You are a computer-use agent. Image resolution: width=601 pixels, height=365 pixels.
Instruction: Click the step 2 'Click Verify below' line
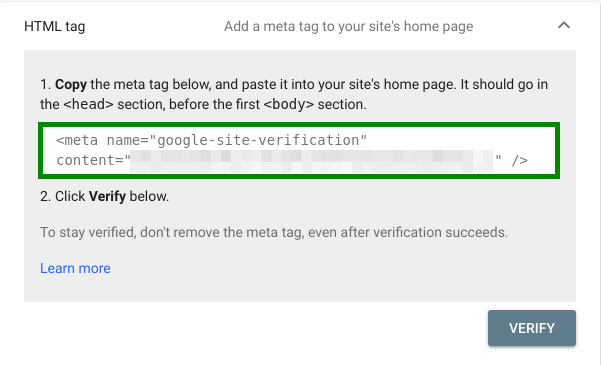(x=104, y=196)
